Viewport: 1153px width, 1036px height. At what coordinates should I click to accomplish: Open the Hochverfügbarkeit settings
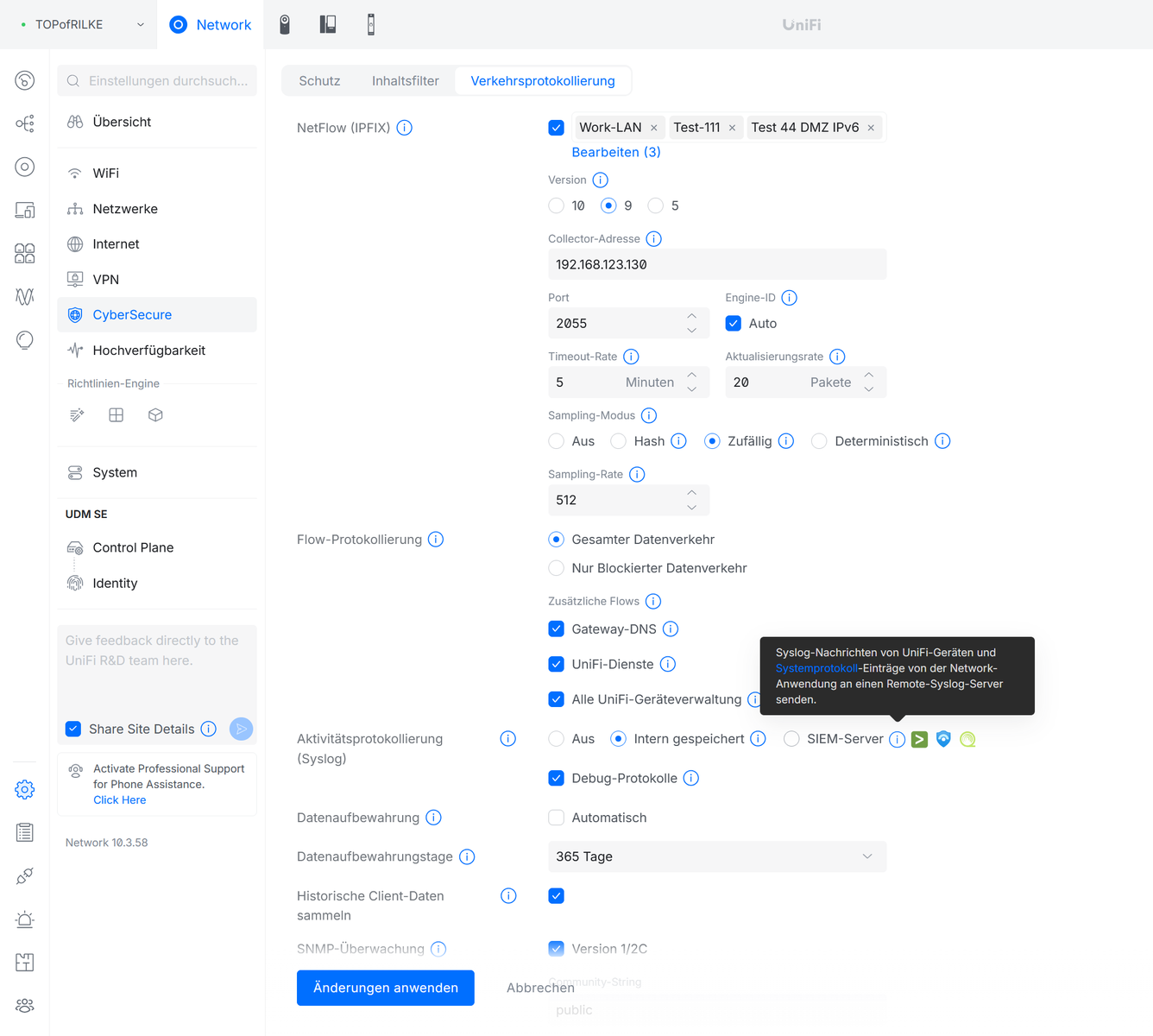point(157,351)
